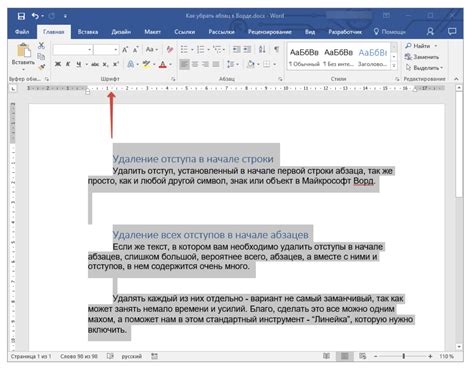Switch to the Ссылки tab

coord(184,32)
